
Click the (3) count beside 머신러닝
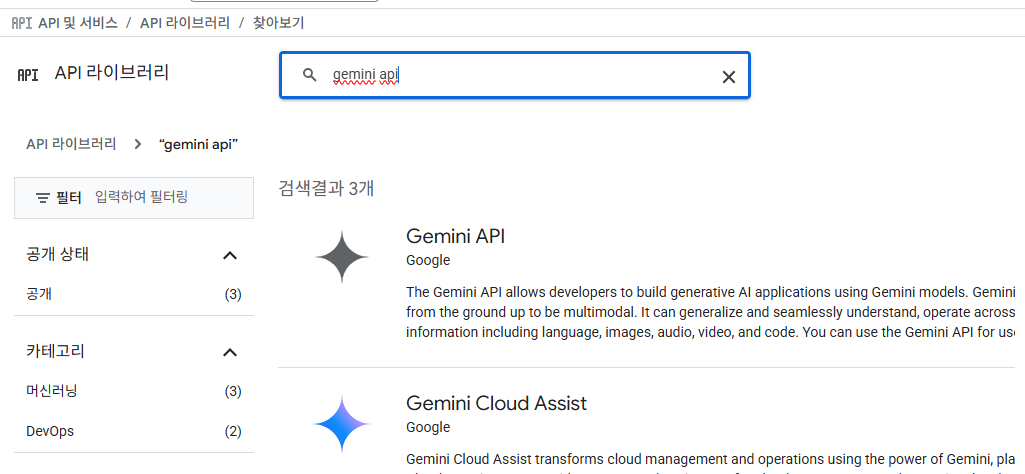point(233,392)
